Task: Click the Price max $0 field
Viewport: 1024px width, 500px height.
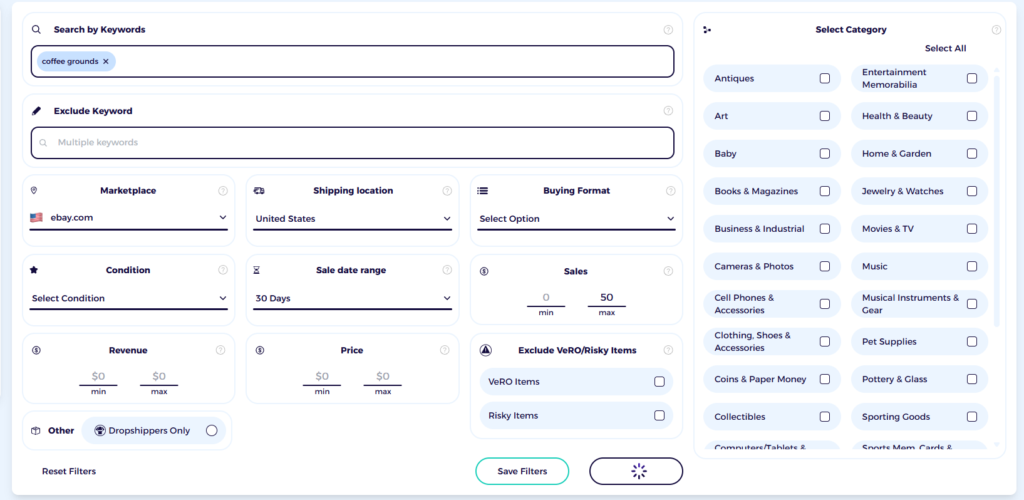Action: [x=383, y=377]
